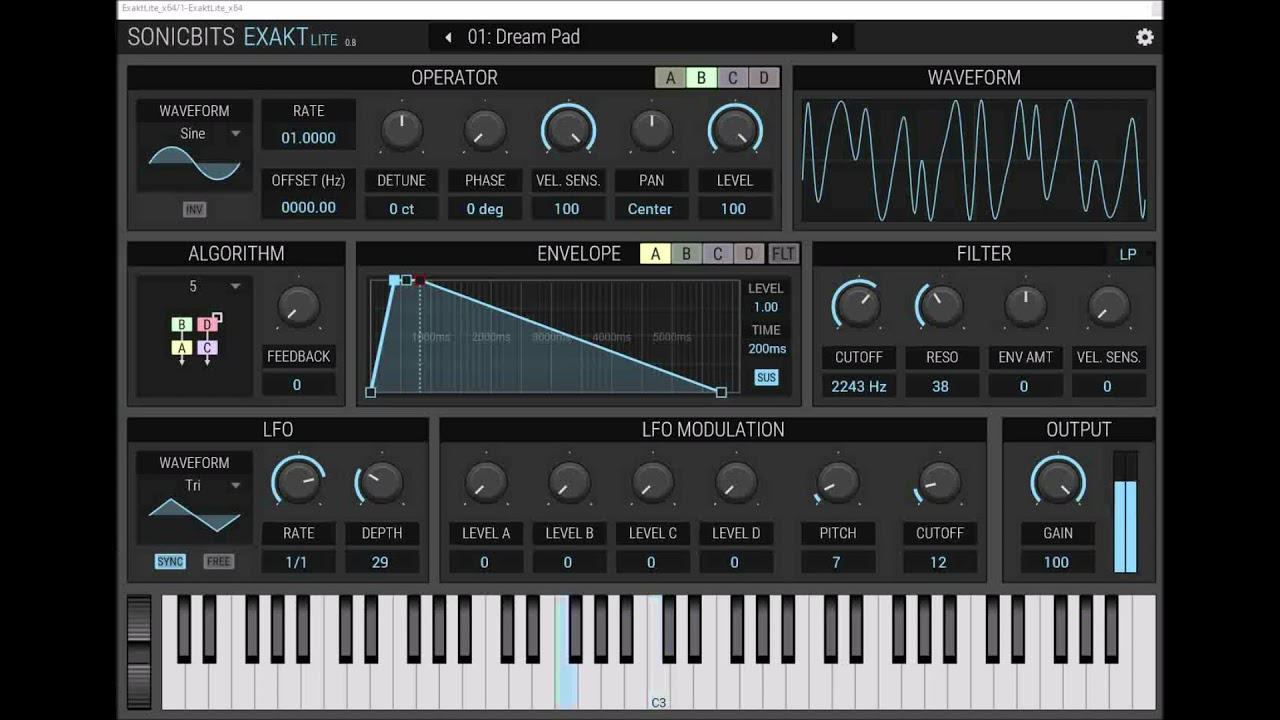Click the sine waveform preview
This screenshot has height=720, width=1280.
click(194, 164)
